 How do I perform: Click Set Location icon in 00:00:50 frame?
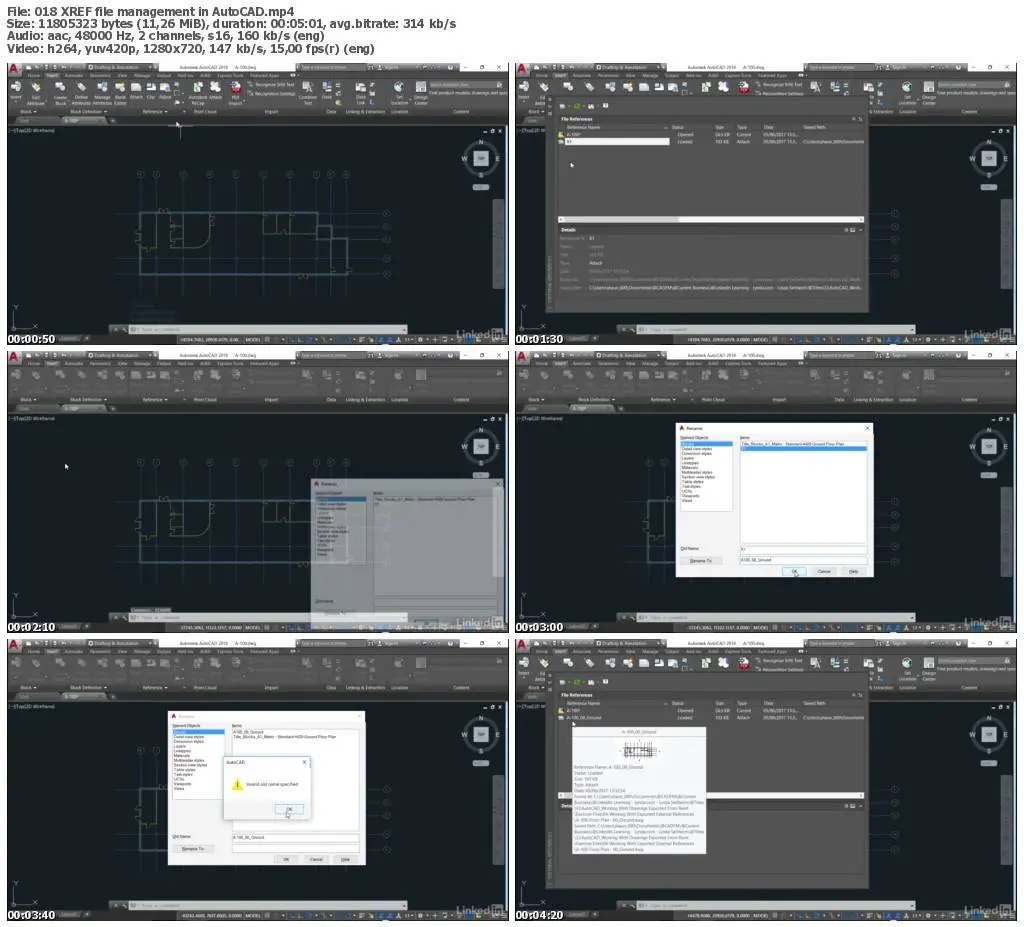(x=399, y=88)
